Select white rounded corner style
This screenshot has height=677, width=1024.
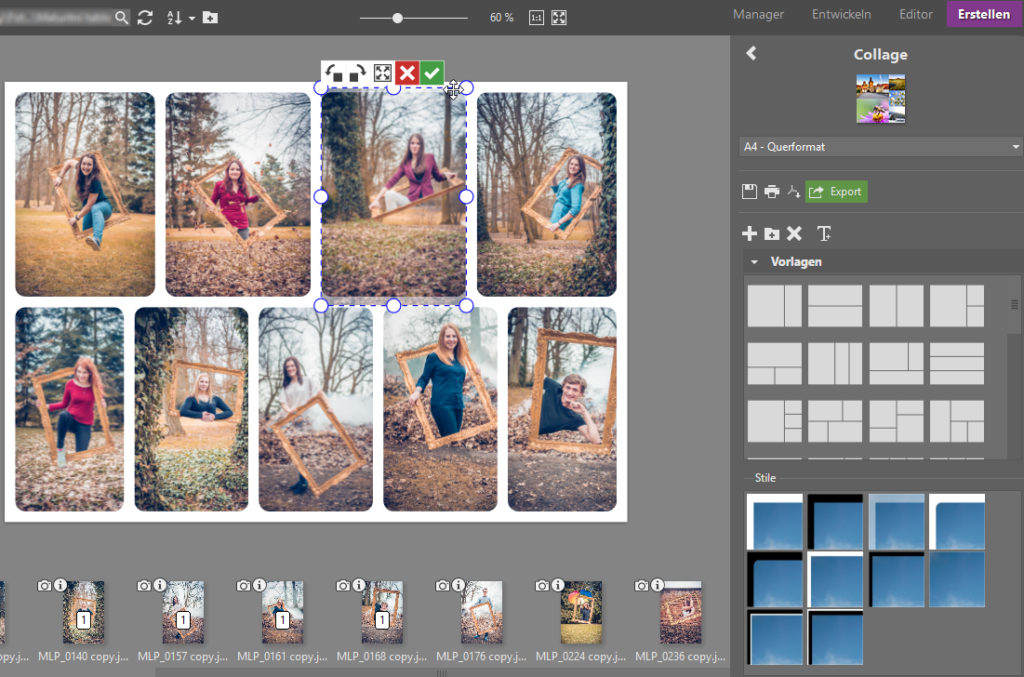click(957, 521)
